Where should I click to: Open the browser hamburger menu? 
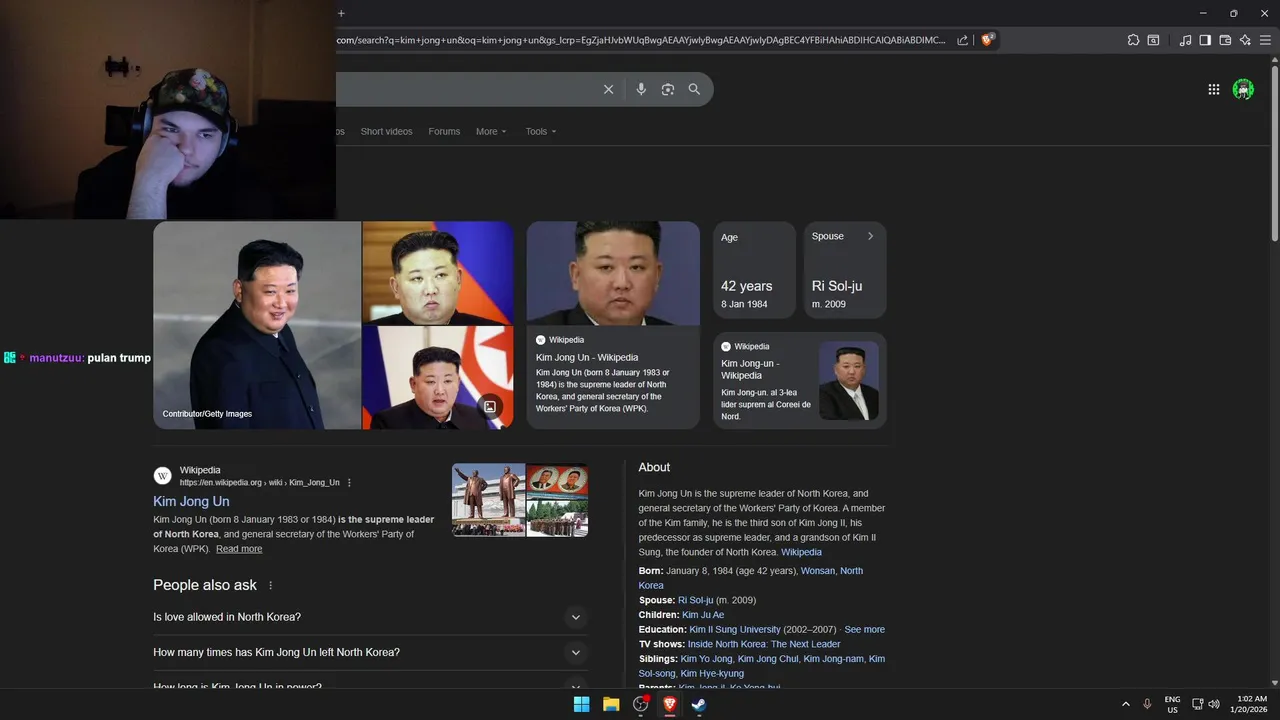pos(1265,40)
